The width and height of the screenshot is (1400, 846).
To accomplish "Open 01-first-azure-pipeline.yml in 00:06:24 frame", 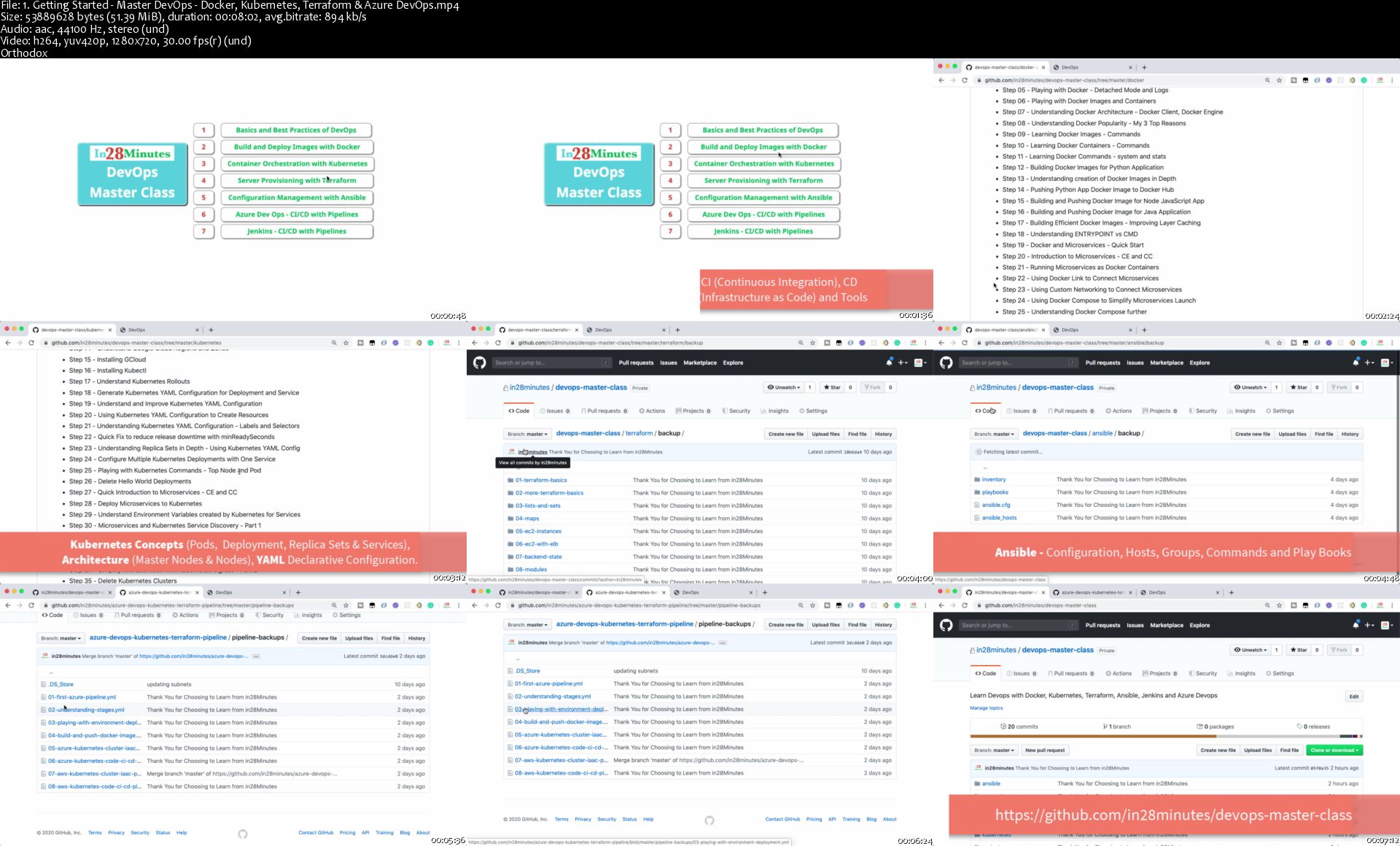I will coord(548,683).
